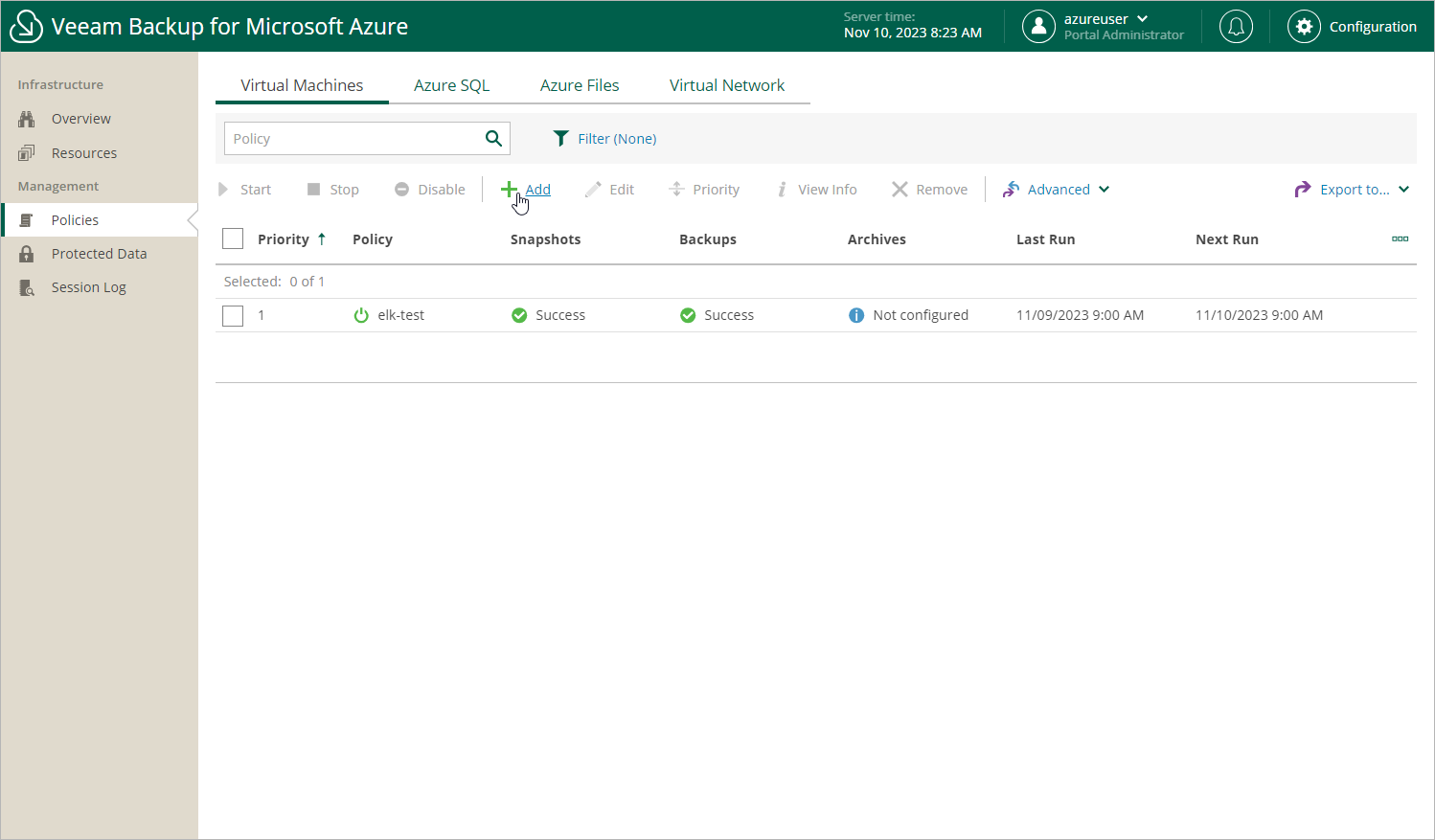1435x840 pixels.
Task: Click the Next Run column header
Action: [x=1227, y=239]
